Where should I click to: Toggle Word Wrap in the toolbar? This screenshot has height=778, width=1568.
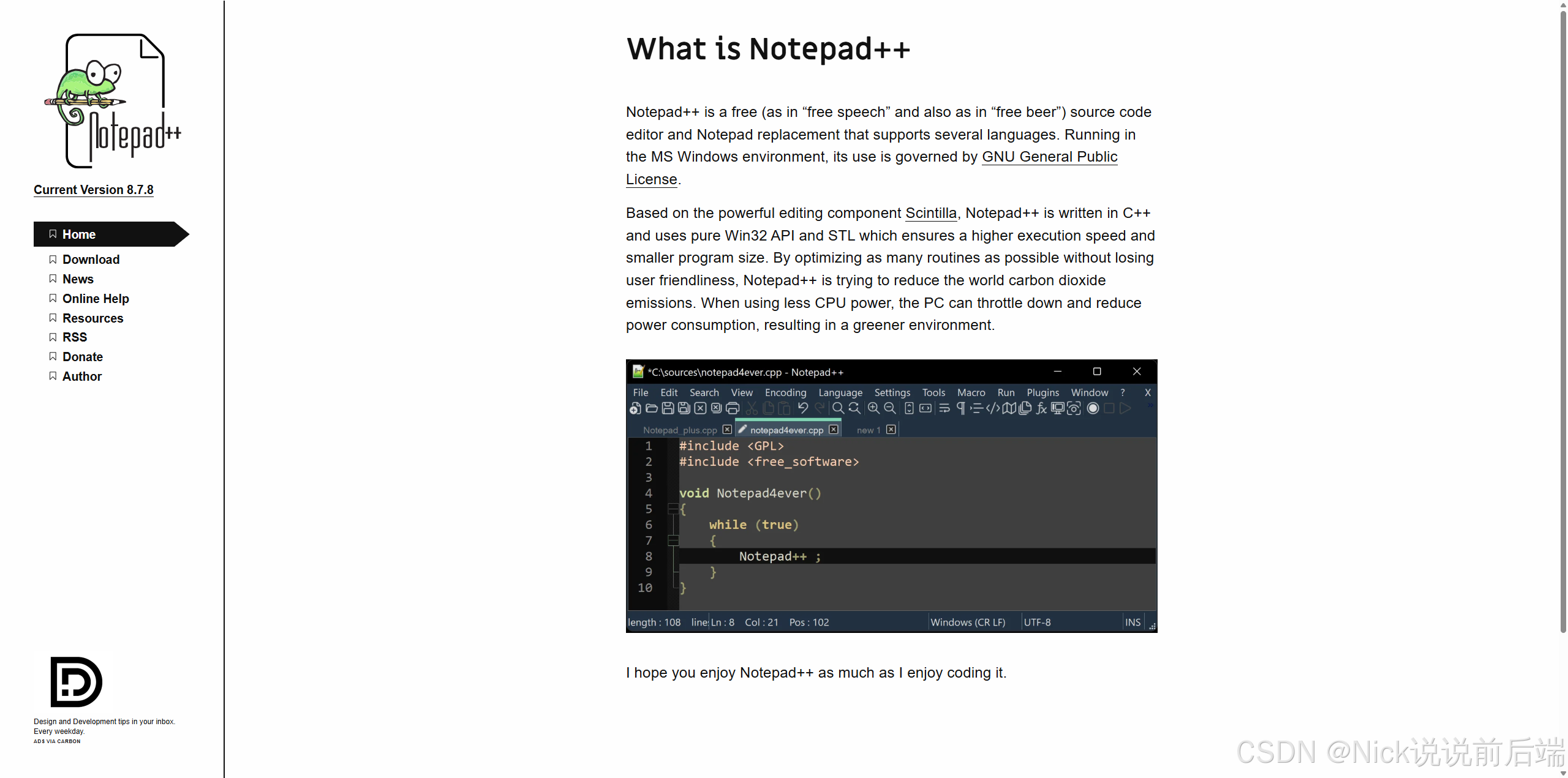(x=944, y=408)
